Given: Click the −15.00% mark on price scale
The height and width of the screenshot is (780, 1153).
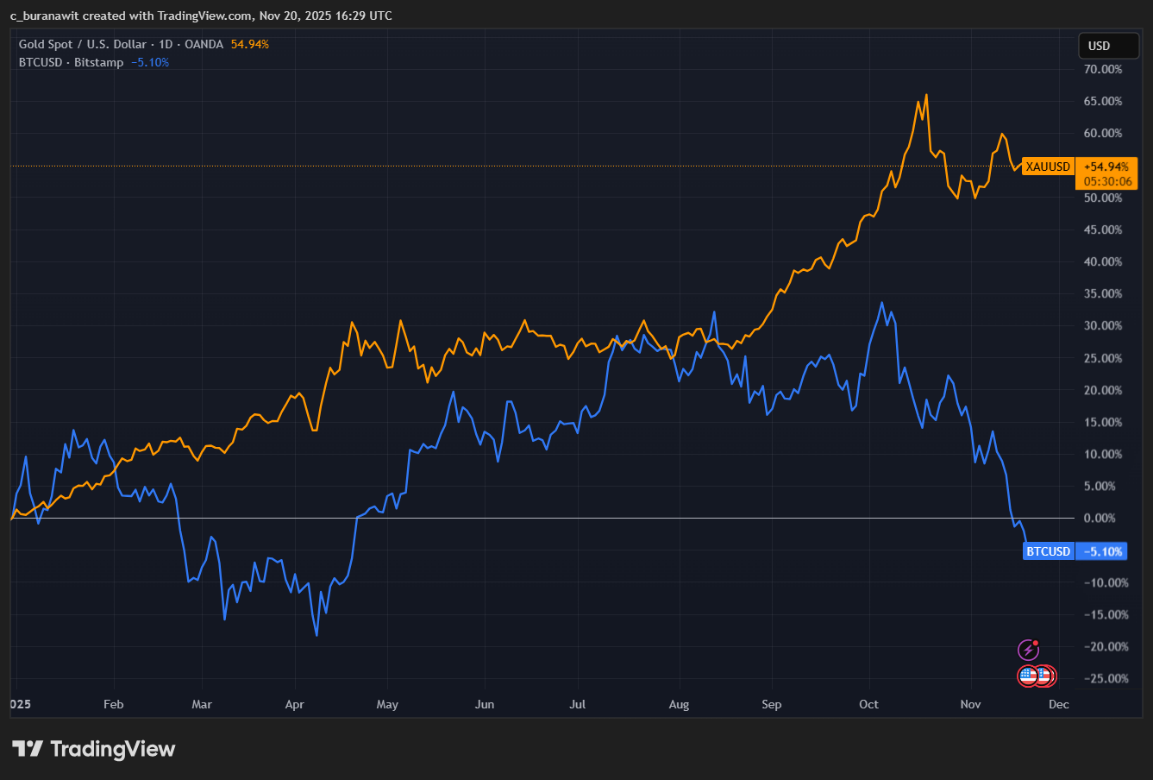Looking at the screenshot, I should coord(1105,614).
